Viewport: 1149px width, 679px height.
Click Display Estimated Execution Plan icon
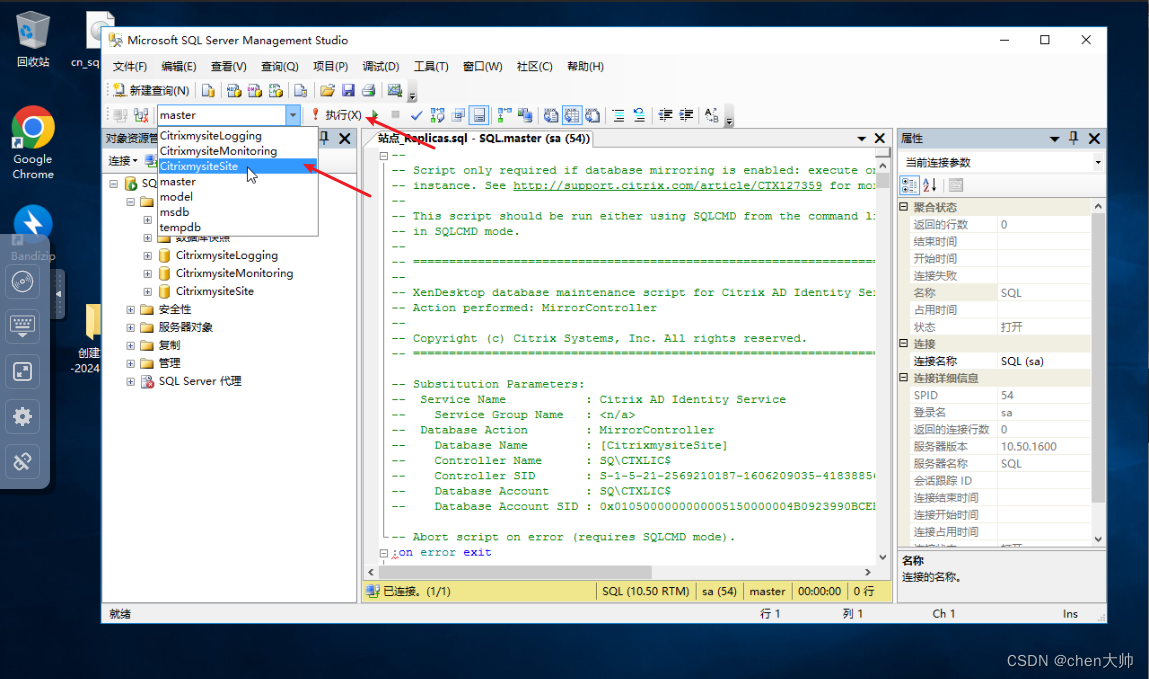click(x=437, y=115)
